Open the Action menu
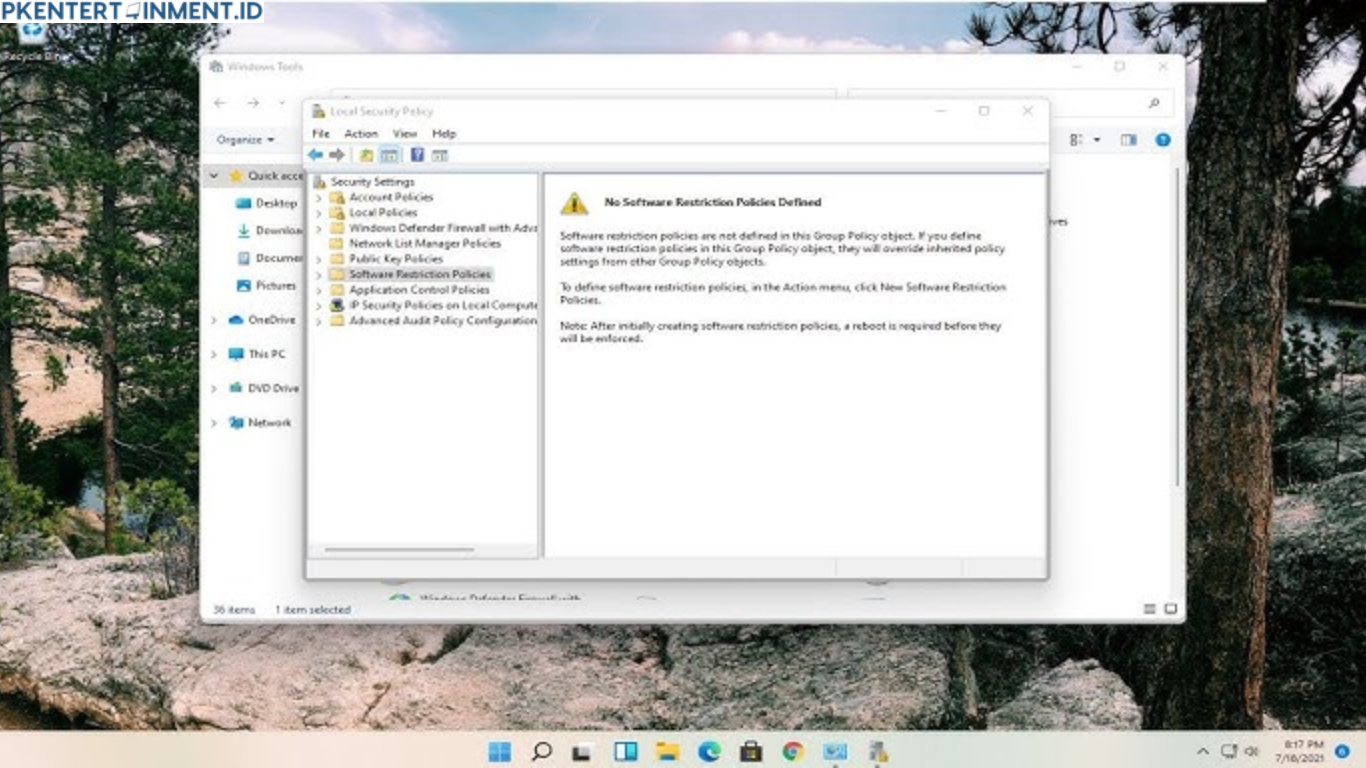 (361, 133)
